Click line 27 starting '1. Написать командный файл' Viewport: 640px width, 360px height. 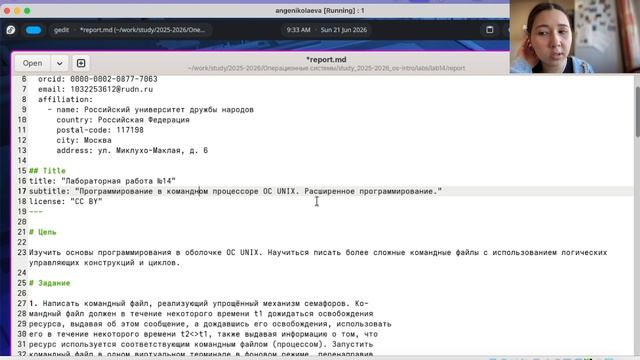198,303
